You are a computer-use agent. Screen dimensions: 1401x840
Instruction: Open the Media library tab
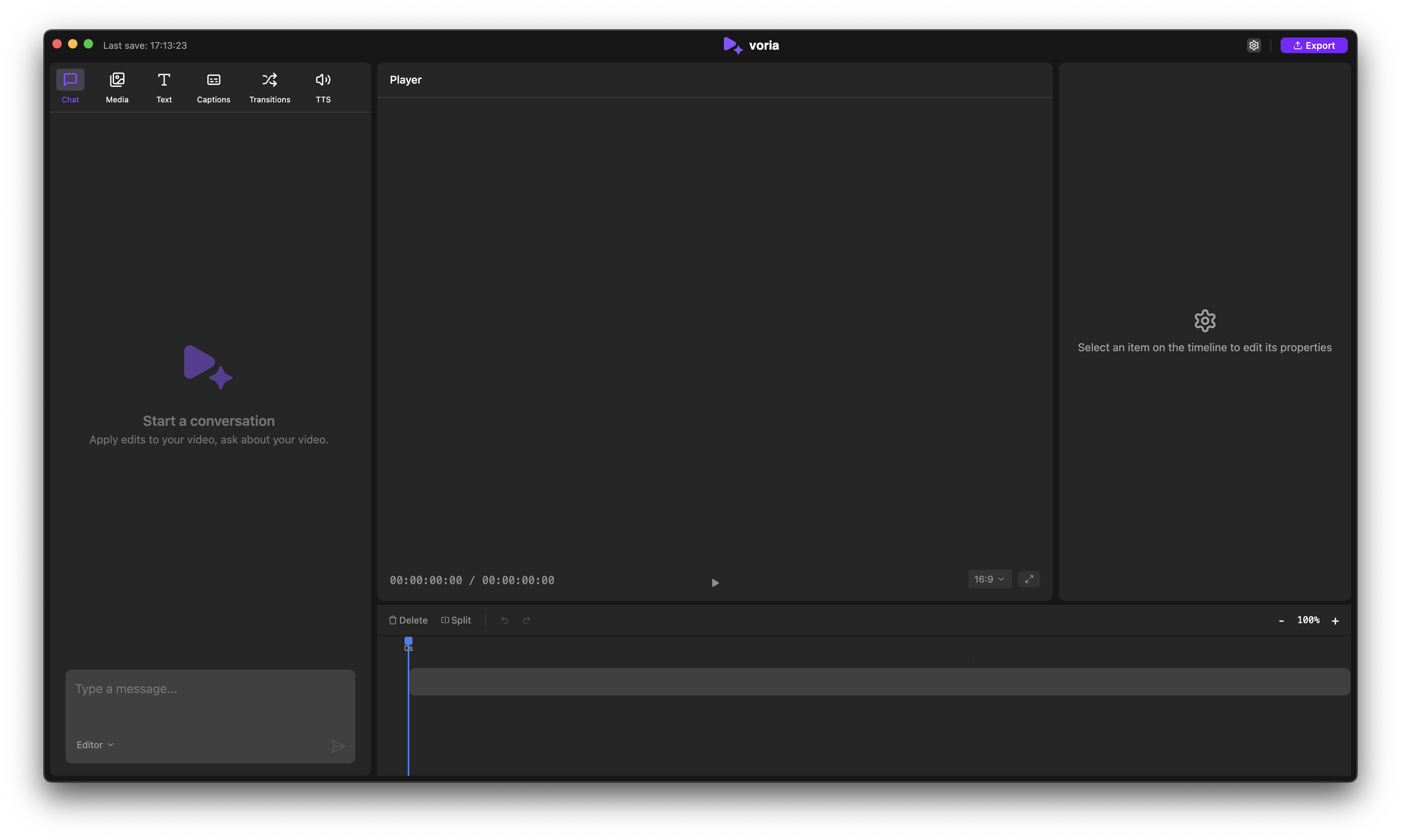(117, 87)
